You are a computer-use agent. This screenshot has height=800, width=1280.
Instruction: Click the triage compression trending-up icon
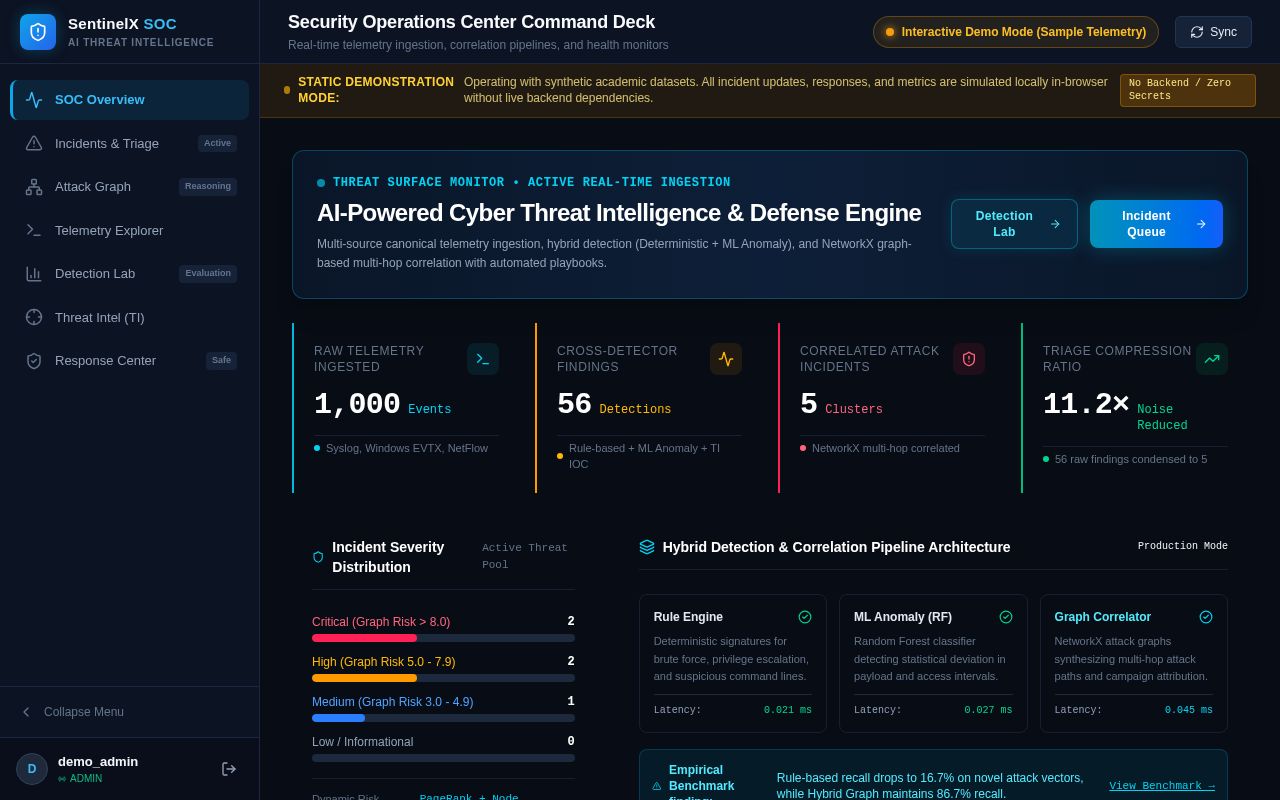click(1212, 359)
